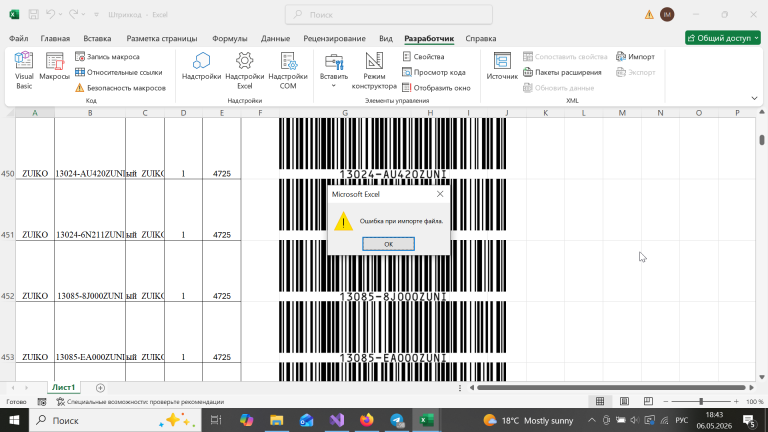Select the Developer (Разработчик) tab
This screenshot has height=432, width=768.
(429, 38)
